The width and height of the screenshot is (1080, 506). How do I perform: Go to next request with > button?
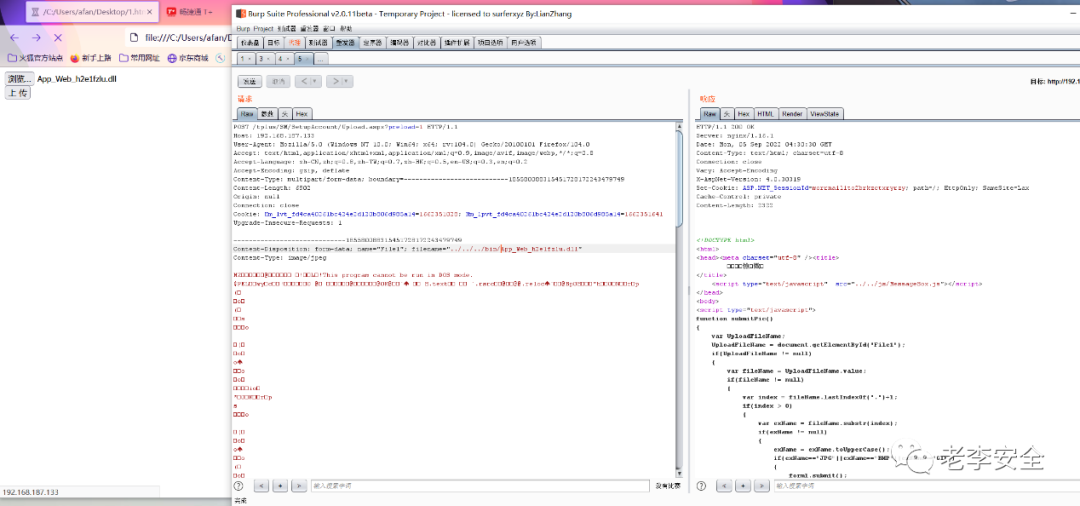click(x=335, y=81)
